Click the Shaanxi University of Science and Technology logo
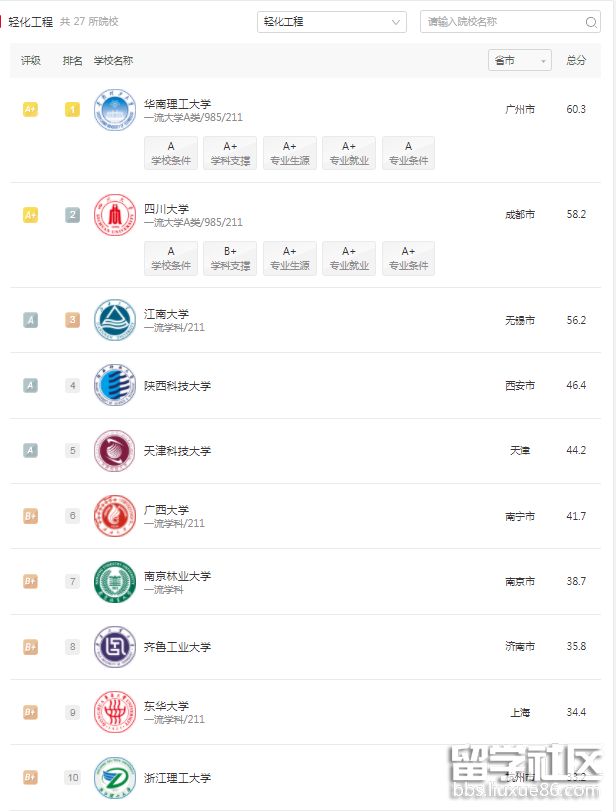The height and width of the screenshot is (812, 616). 113,384
